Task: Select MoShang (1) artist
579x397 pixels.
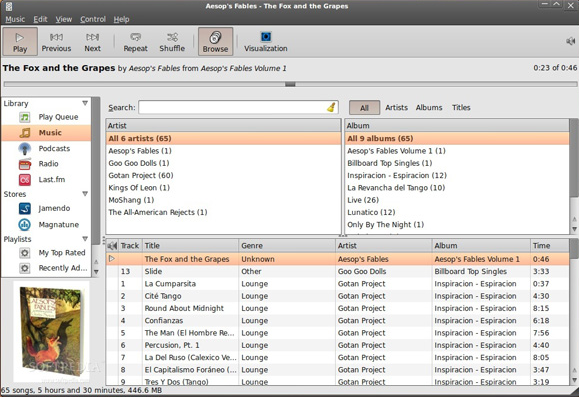Action: (x=223, y=200)
